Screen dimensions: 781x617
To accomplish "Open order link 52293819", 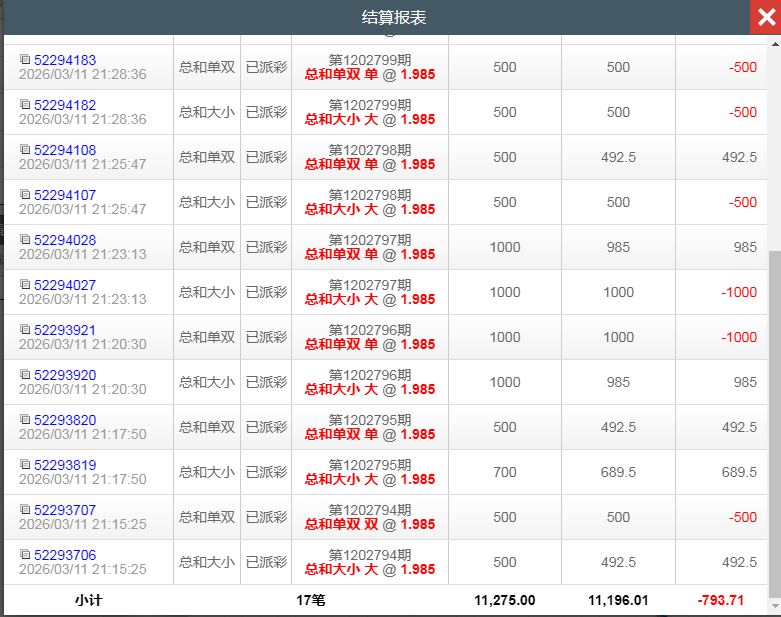I will (x=65, y=465).
